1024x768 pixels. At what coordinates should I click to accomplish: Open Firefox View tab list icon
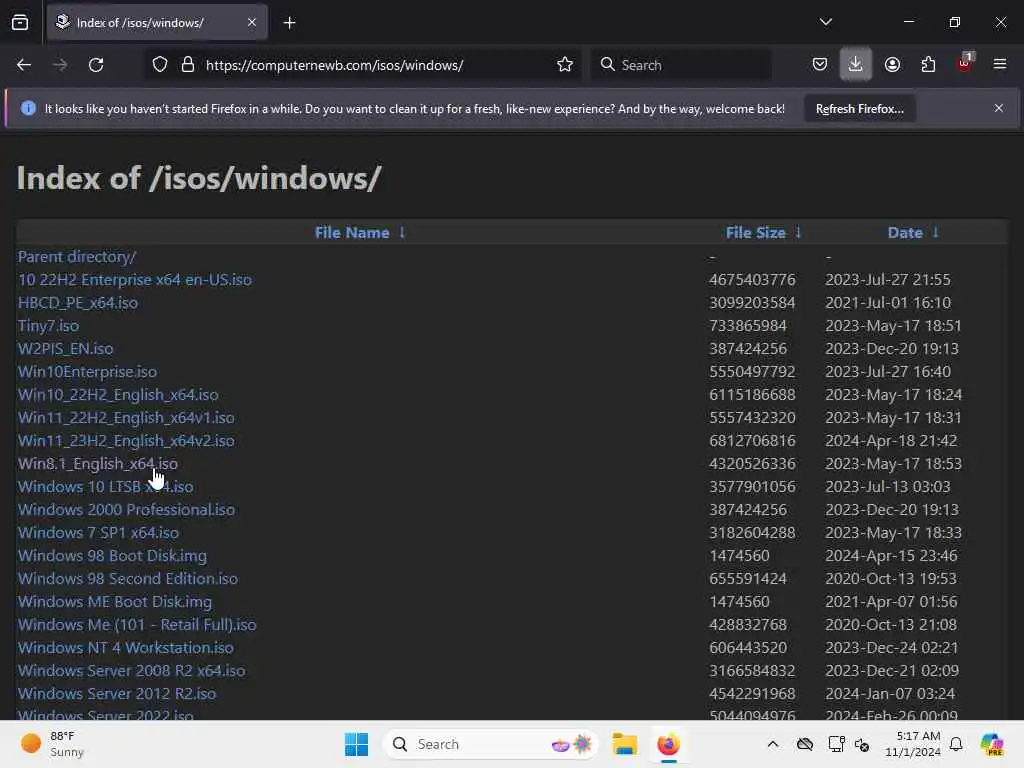pos(20,23)
